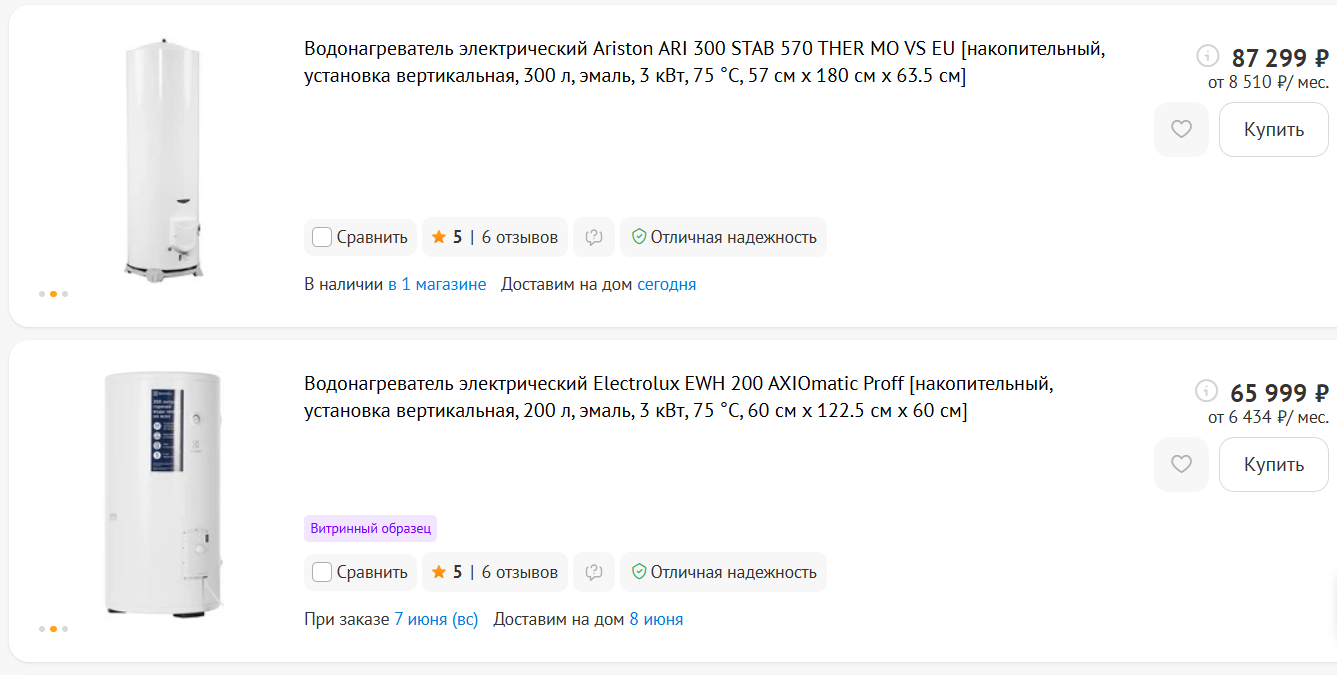Viewport: 1337px width, 675px height.
Task: Check Сравнить box for Electrolux heater
Action: [x=322, y=572]
